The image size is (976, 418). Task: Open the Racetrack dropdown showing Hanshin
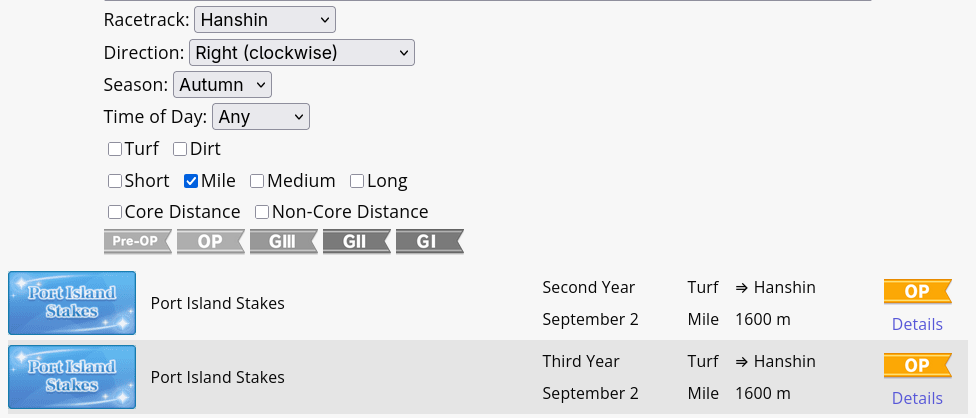click(x=265, y=20)
